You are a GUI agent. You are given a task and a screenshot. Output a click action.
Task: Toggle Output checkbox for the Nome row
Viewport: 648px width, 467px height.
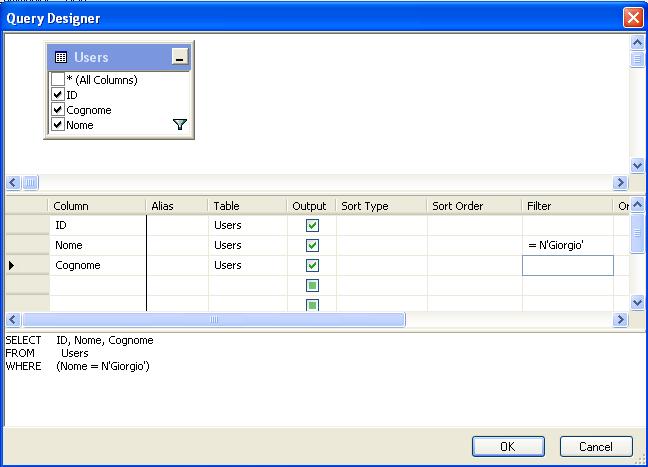(x=312, y=245)
